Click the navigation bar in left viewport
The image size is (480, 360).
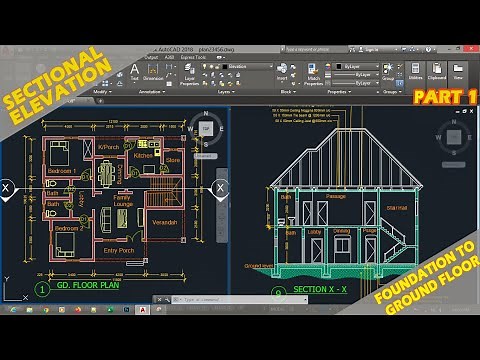pyautogui.click(x=222, y=205)
